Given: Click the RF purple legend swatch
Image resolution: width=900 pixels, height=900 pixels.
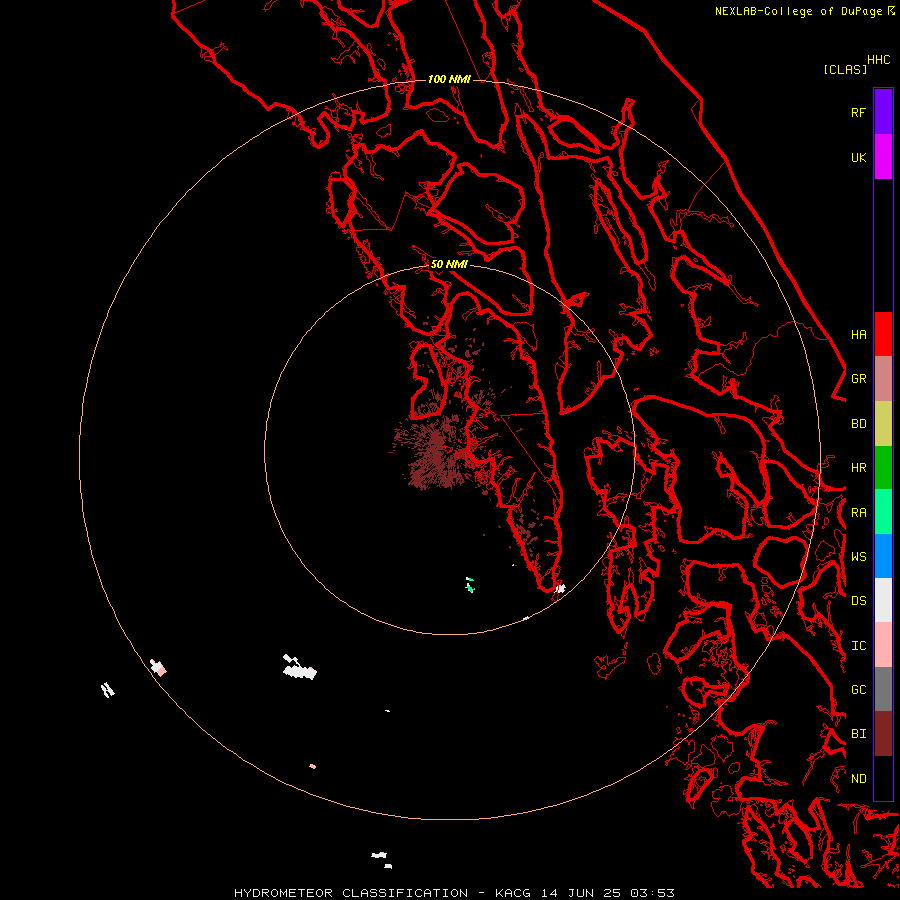Looking at the screenshot, I should click(x=883, y=112).
